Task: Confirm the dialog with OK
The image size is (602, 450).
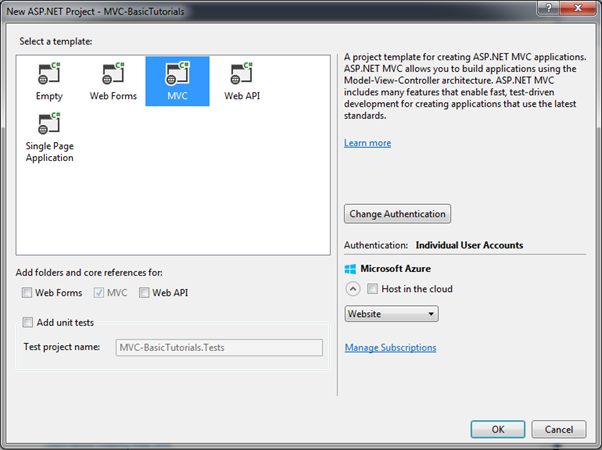Action: click(497, 428)
